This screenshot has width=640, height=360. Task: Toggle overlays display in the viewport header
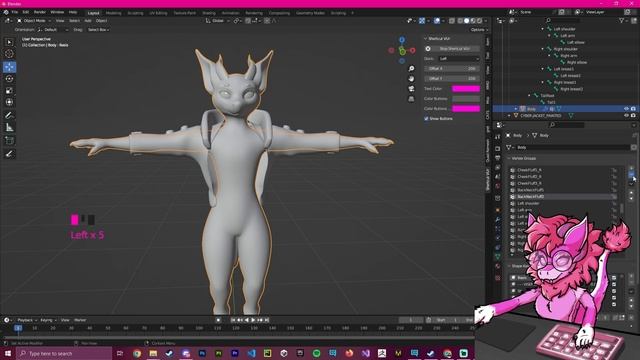(x=437, y=20)
